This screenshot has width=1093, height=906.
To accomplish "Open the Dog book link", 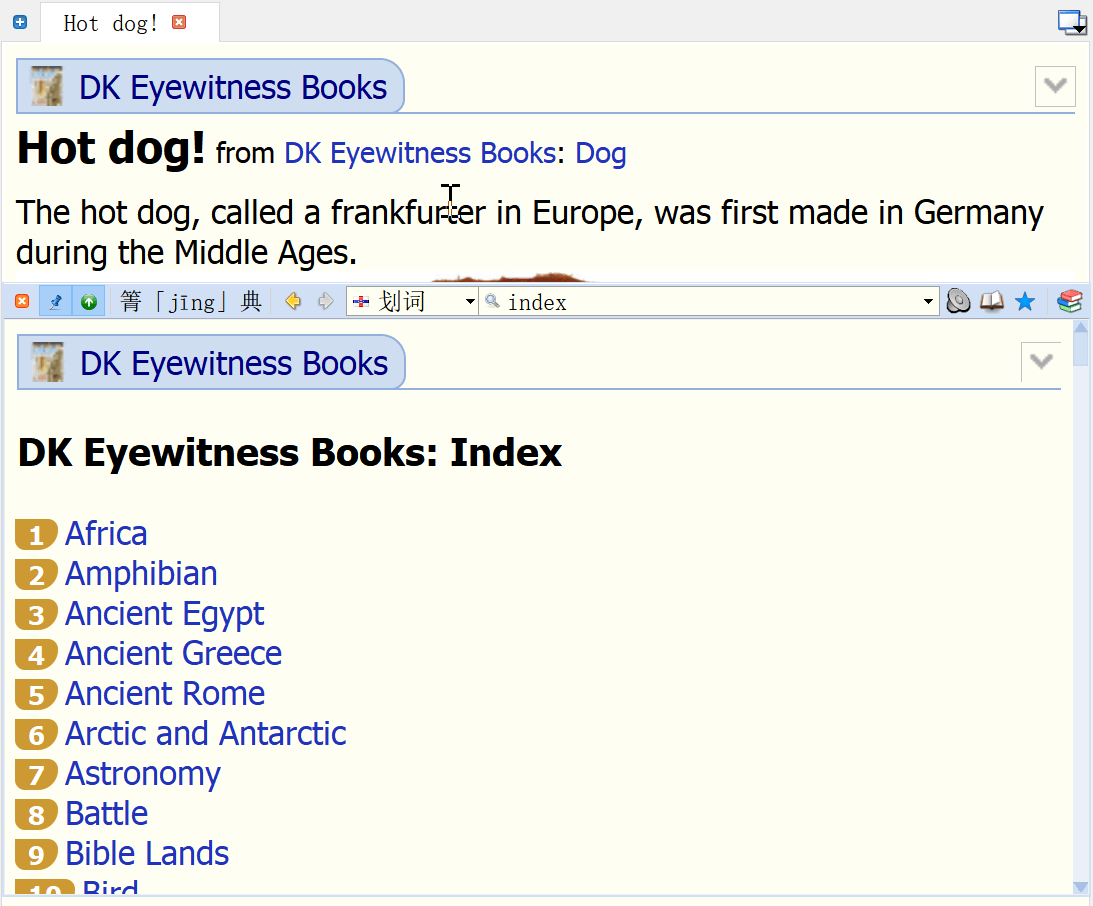I will click(x=600, y=153).
